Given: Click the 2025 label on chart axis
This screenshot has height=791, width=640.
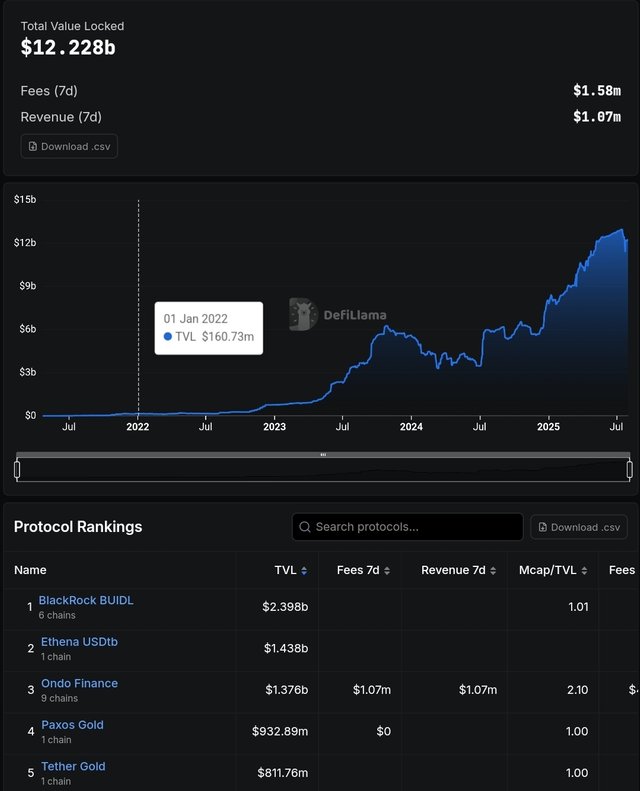Looking at the screenshot, I should [x=548, y=427].
